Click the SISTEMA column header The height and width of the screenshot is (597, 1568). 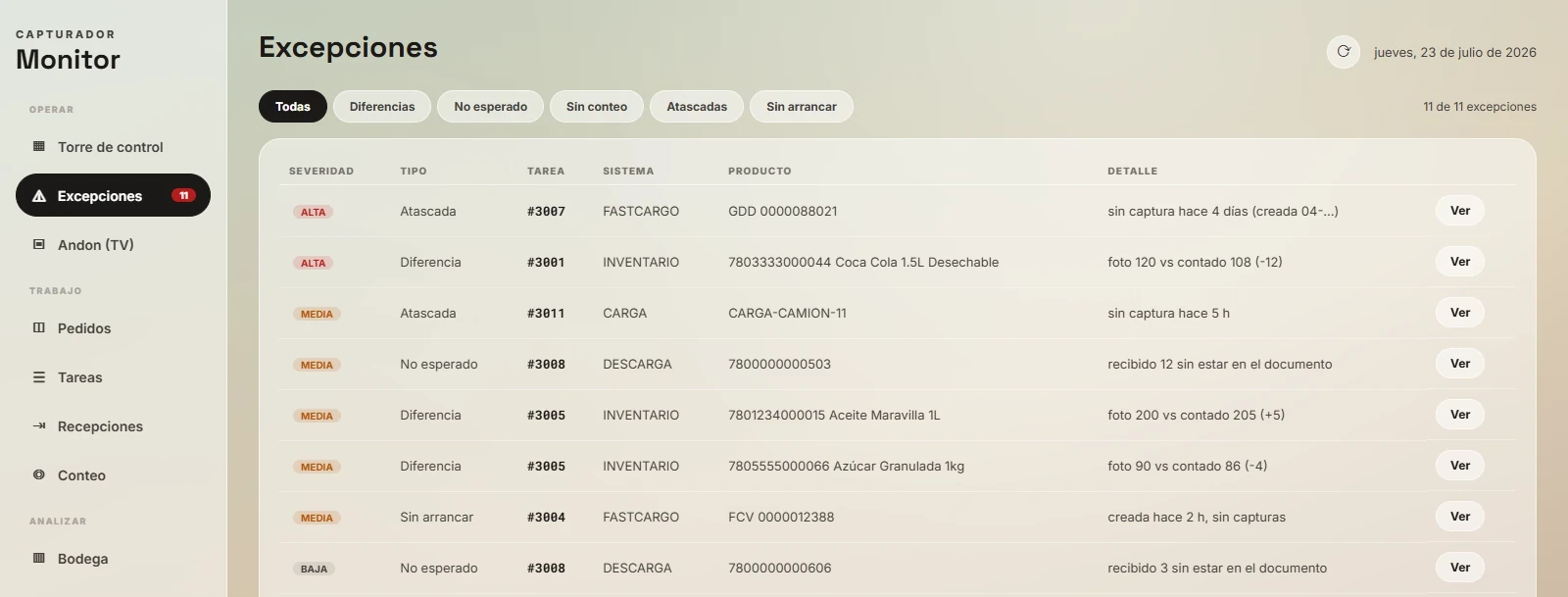coord(628,171)
